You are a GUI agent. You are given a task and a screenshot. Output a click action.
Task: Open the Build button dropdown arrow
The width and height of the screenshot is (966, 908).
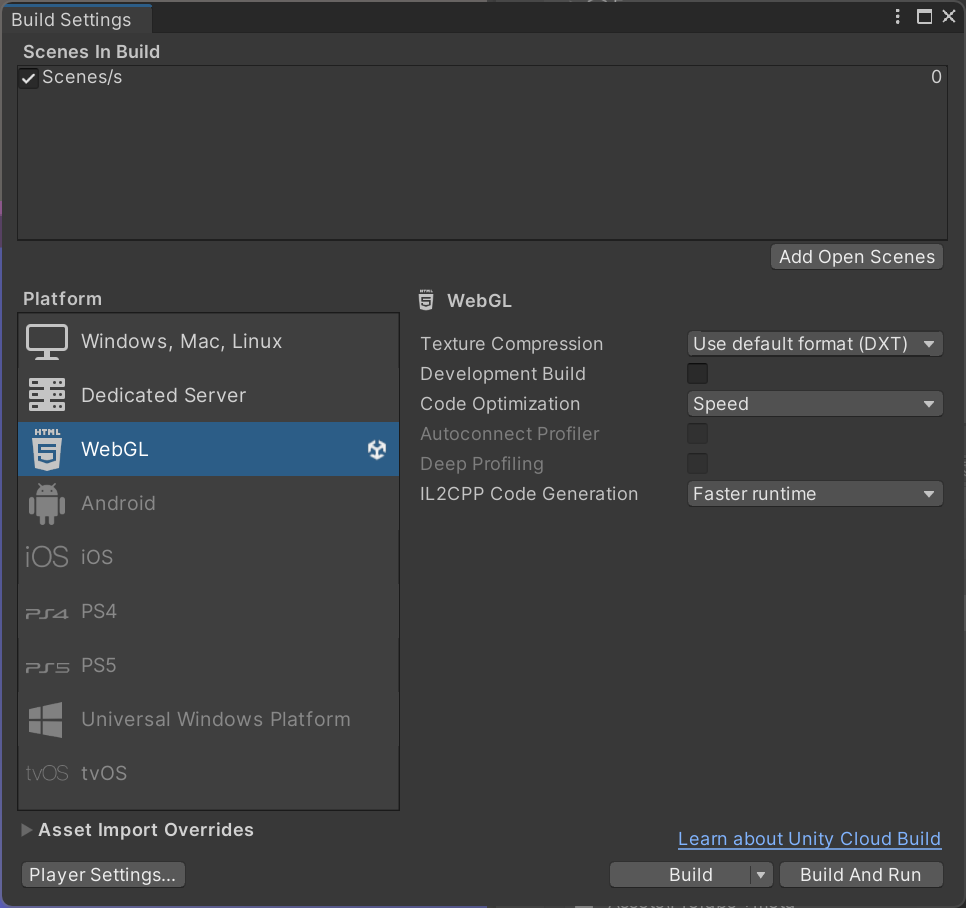pyautogui.click(x=761, y=875)
